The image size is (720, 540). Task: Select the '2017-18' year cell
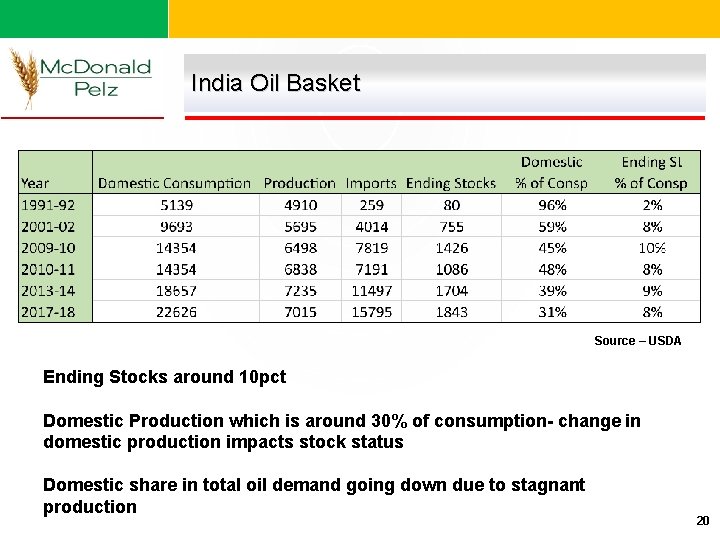point(48,312)
